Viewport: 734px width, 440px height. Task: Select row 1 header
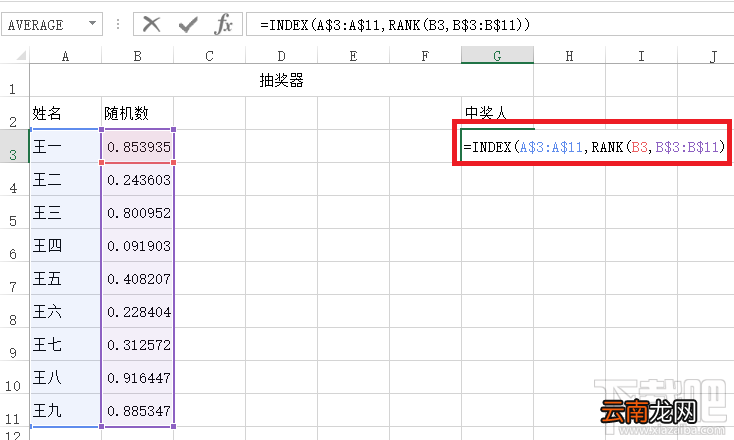pyautogui.click(x=13, y=81)
